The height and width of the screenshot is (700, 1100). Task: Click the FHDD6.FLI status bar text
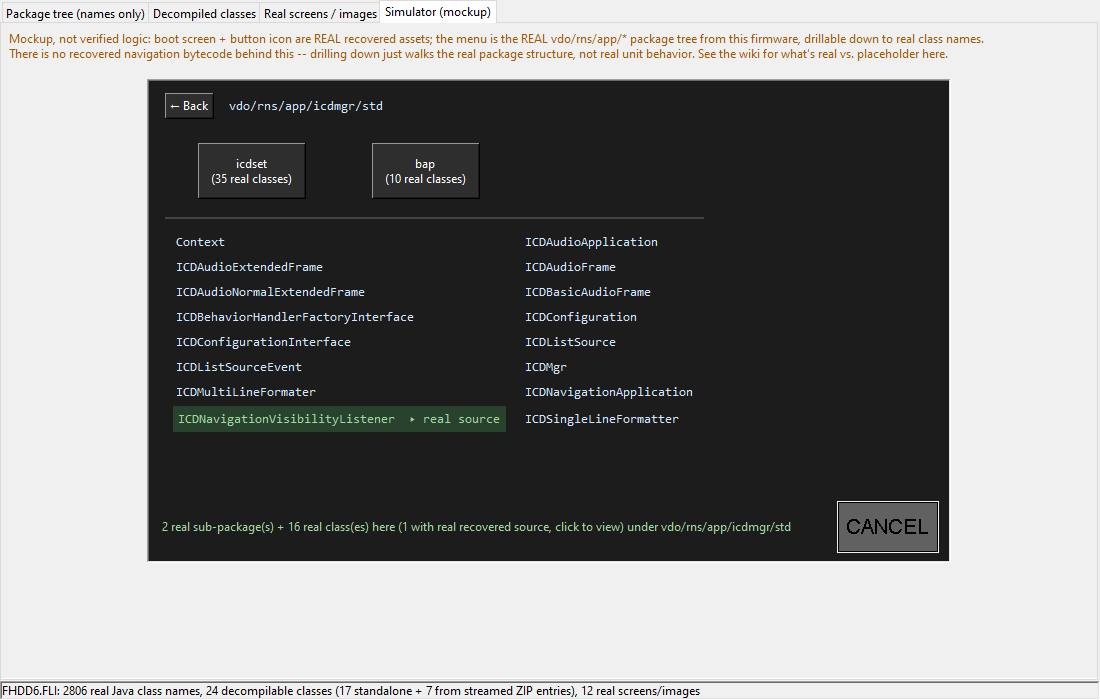click(351, 691)
